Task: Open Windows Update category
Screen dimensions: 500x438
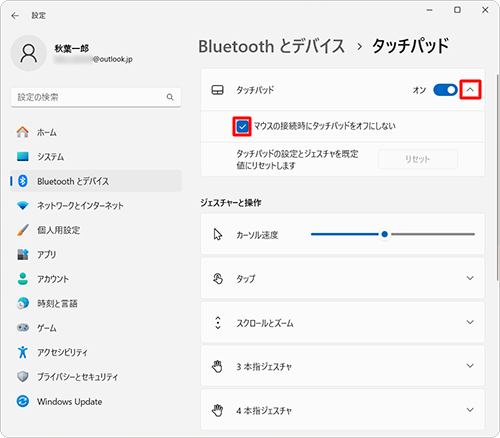Action: point(96,401)
